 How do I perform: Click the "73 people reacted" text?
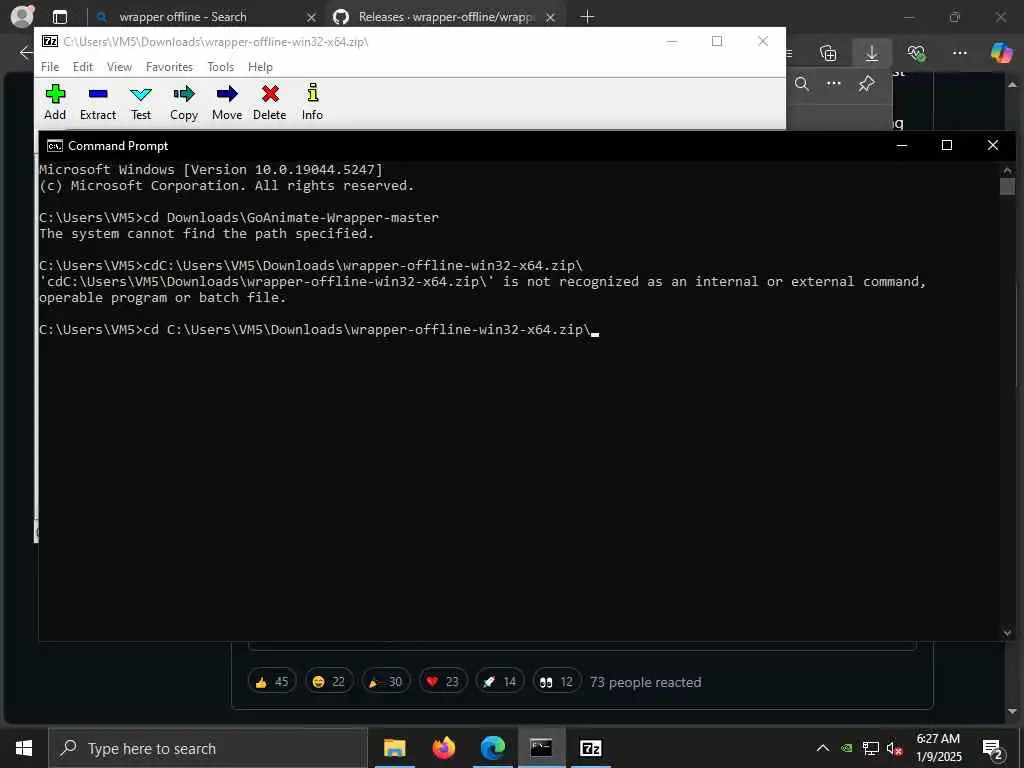click(645, 682)
